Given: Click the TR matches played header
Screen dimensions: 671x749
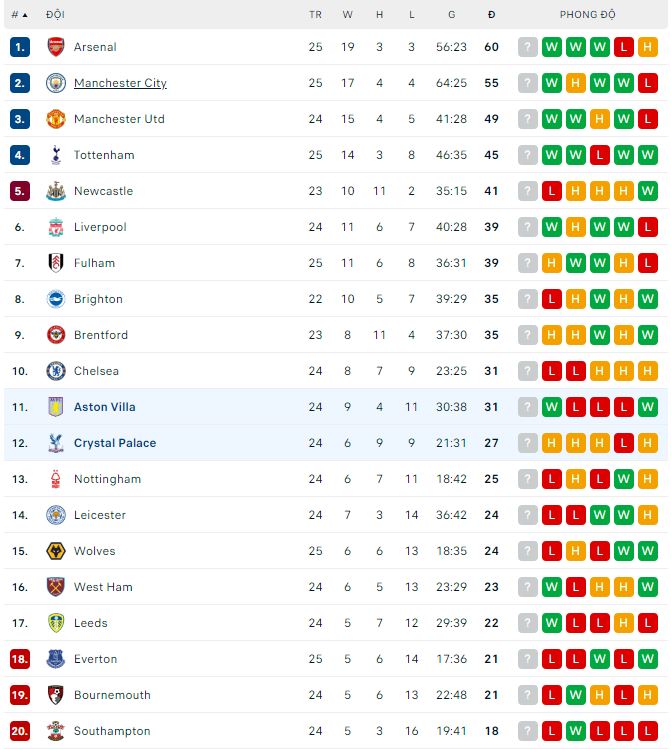Looking at the screenshot, I should 316,15.
